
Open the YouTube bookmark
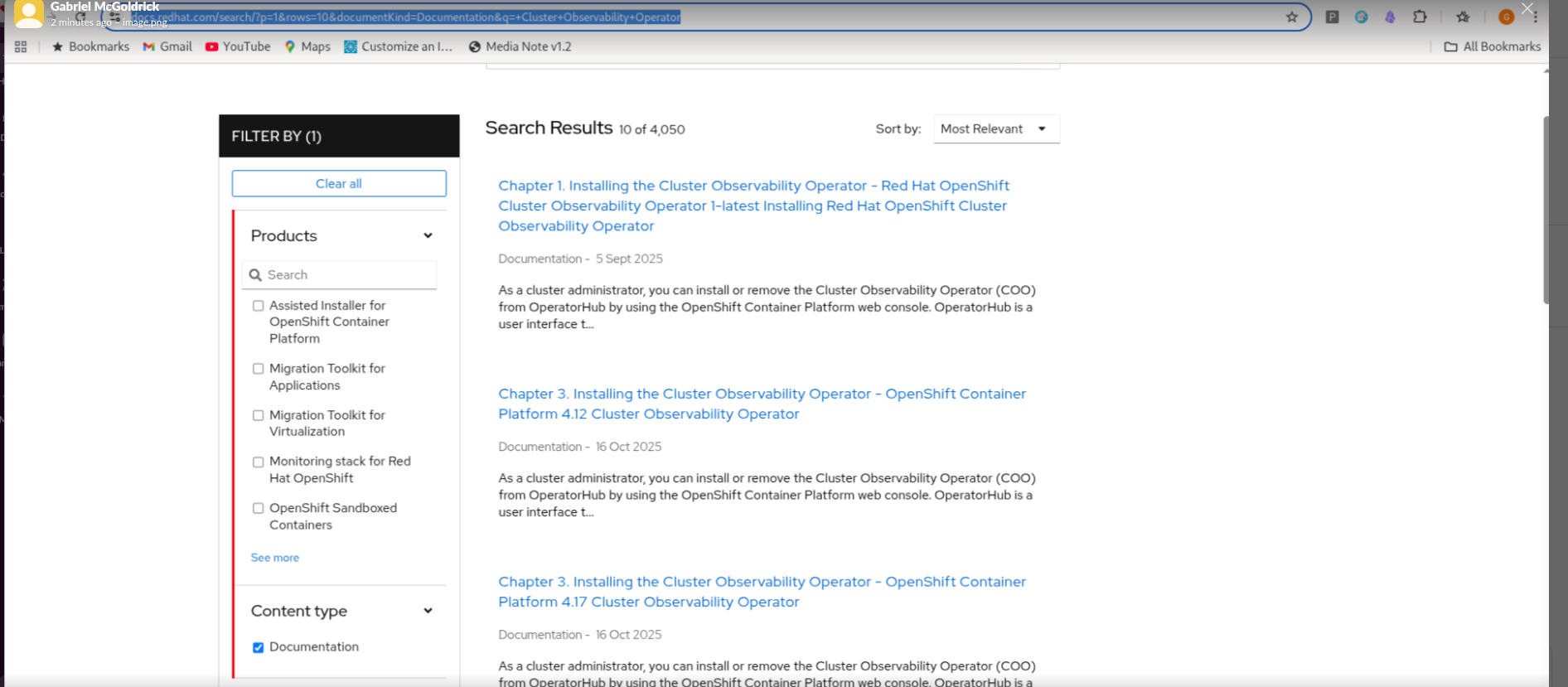[238, 46]
